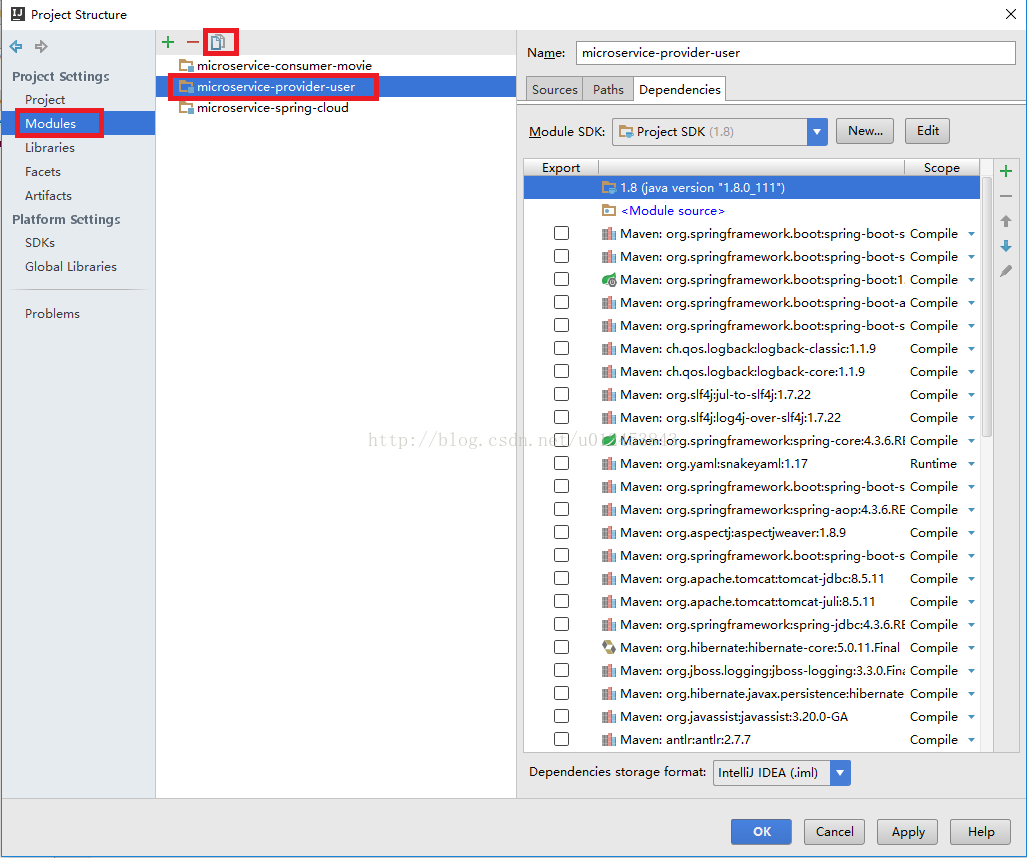Click library icon of tomcat-jdbc:8.5.11

pos(609,579)
